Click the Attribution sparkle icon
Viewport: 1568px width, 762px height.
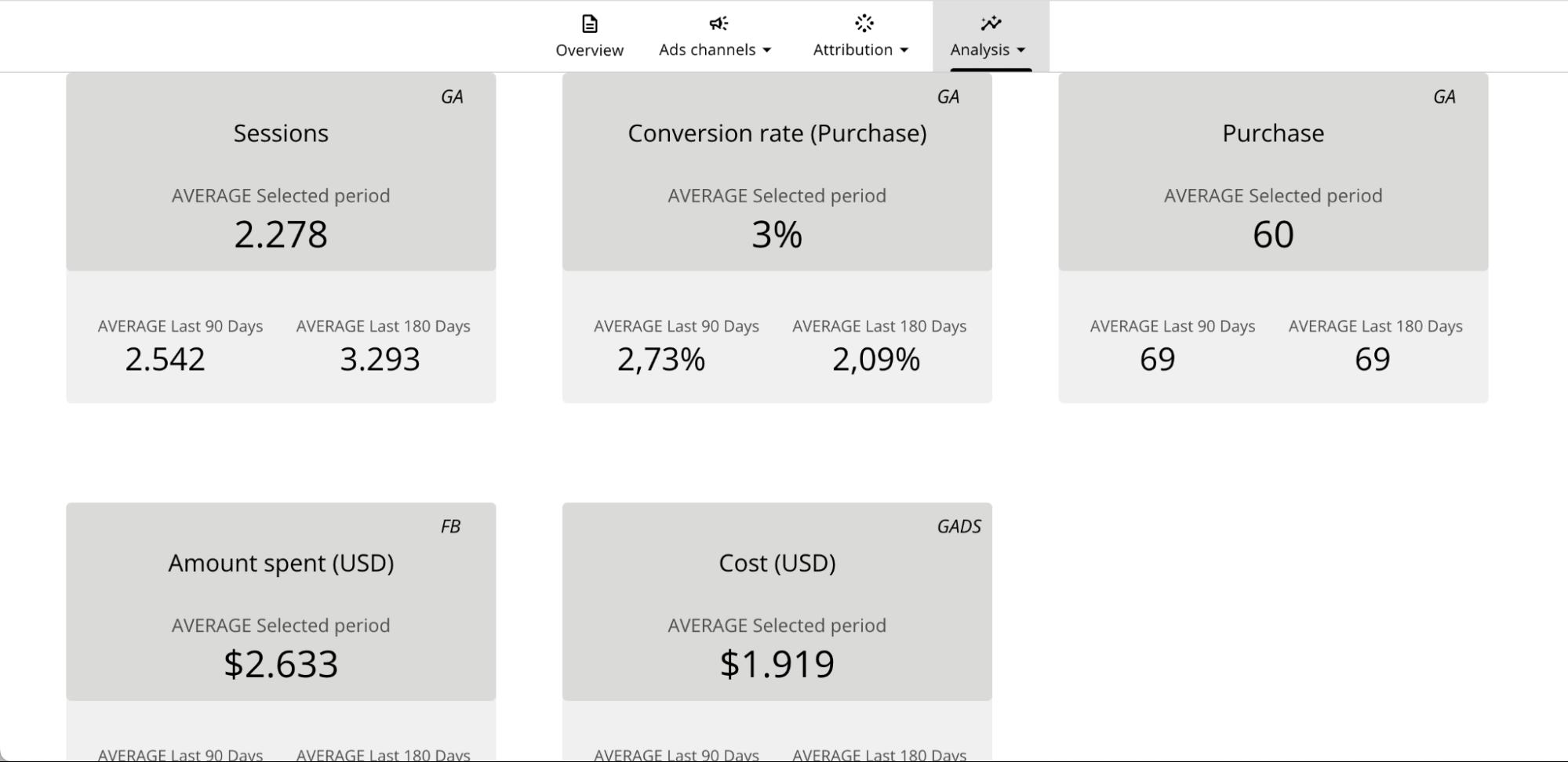coord(864,24)
